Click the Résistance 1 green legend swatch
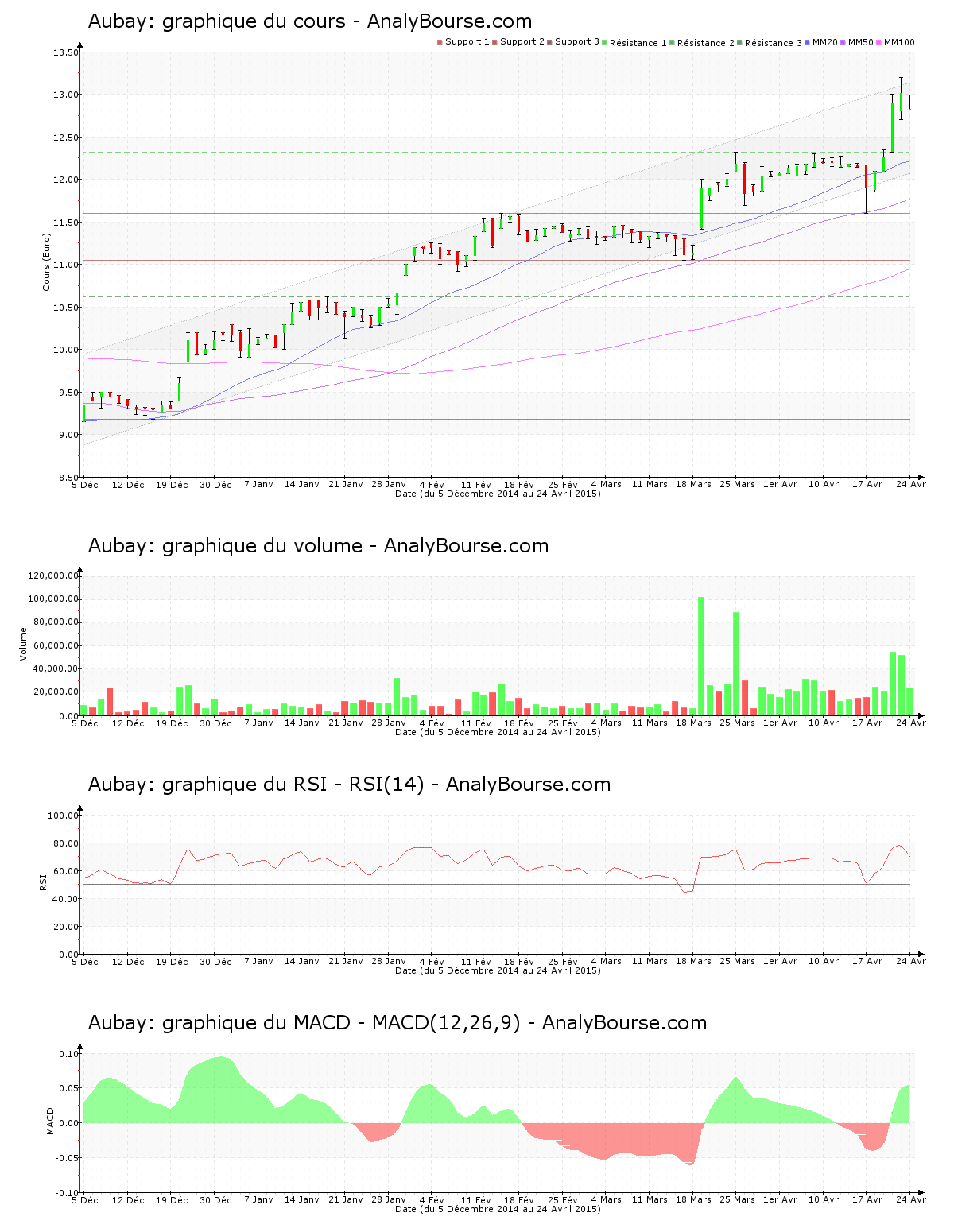954x1232 pixels. (605, 42)
